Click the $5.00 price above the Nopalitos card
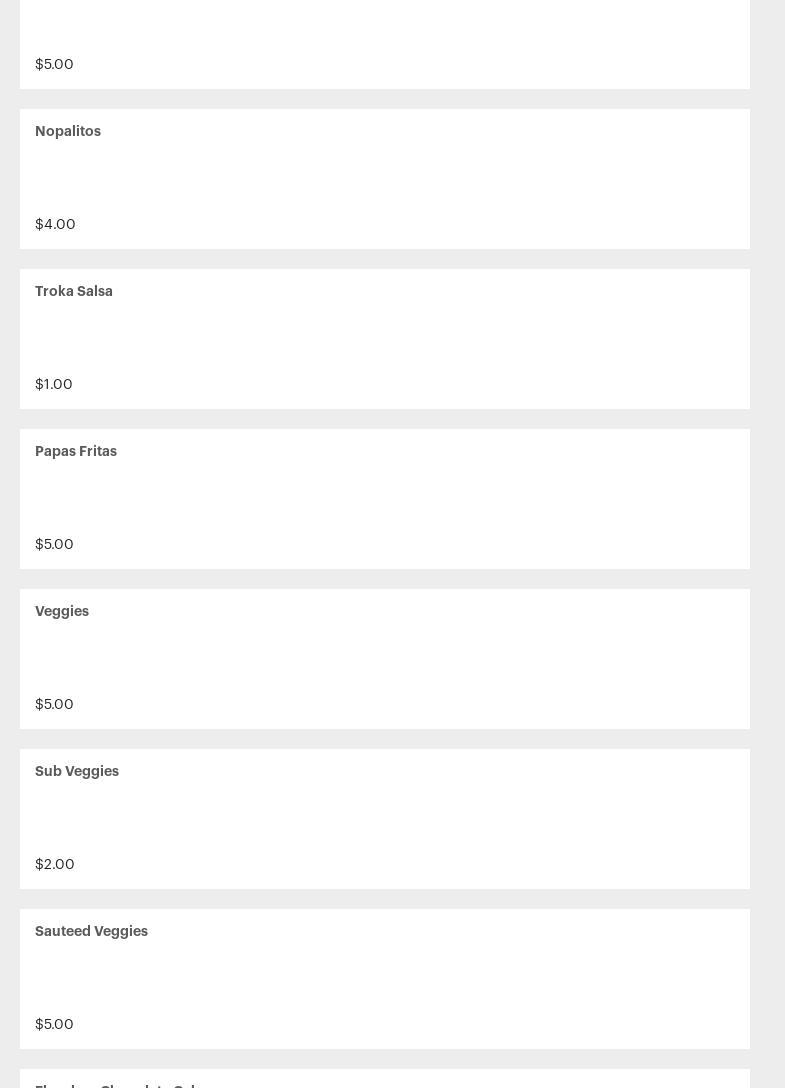The height and width of the screenshot is (1088, 785). tap(54, 64)
